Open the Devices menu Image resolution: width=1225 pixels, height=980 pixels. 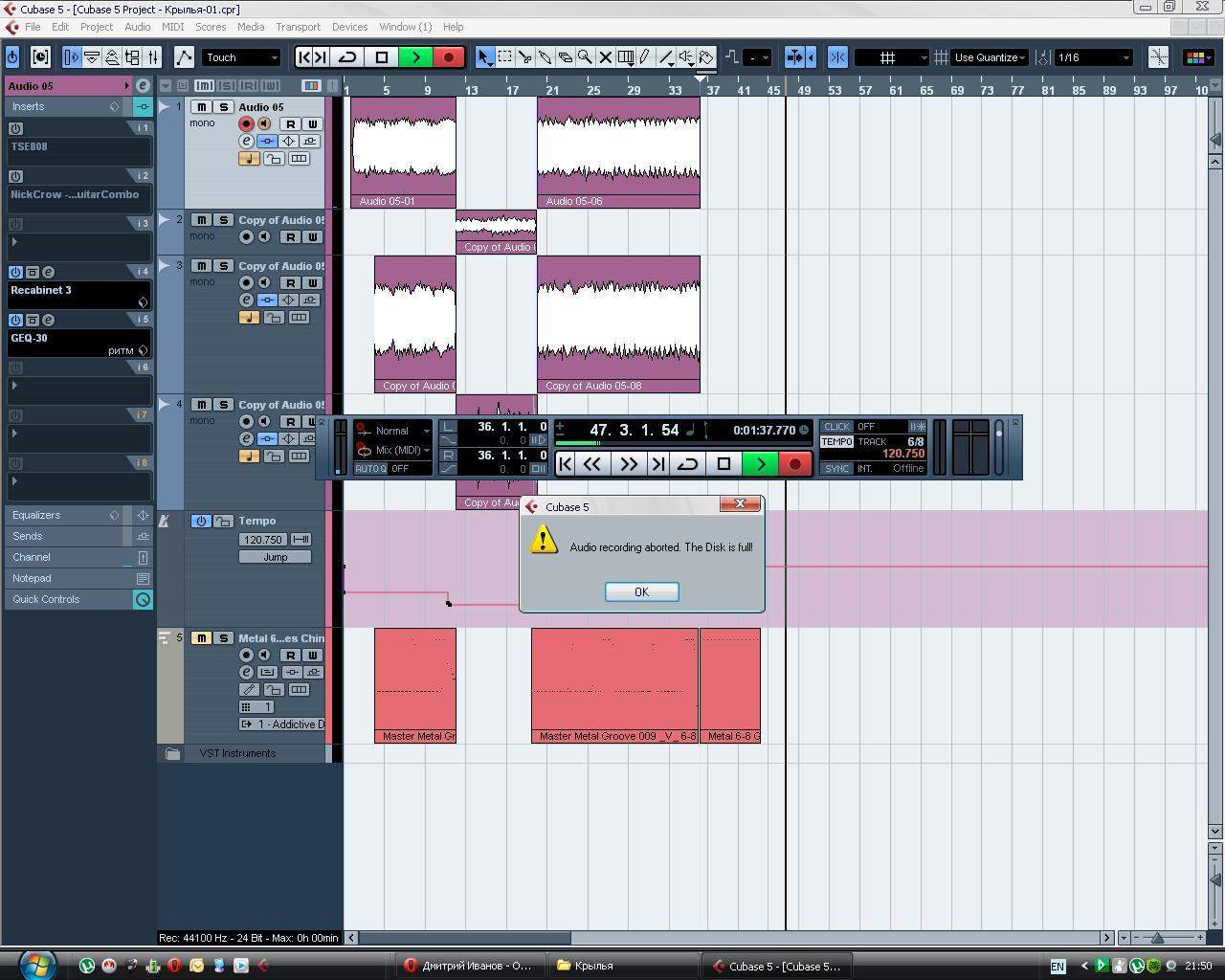click(349, 27)
